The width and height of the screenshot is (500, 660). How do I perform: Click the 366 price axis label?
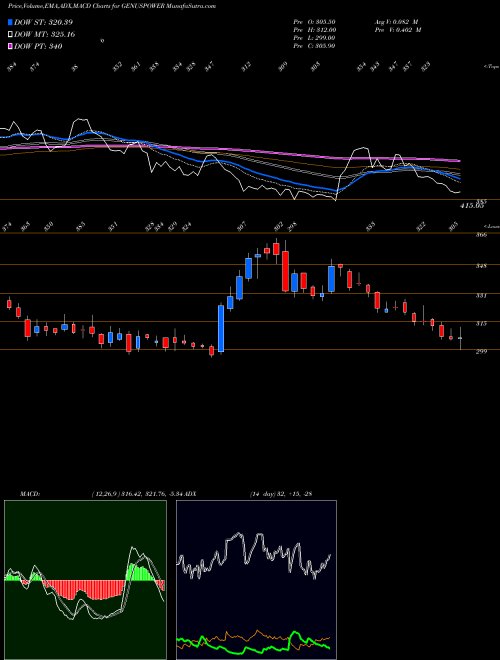[x=481, y=235]
